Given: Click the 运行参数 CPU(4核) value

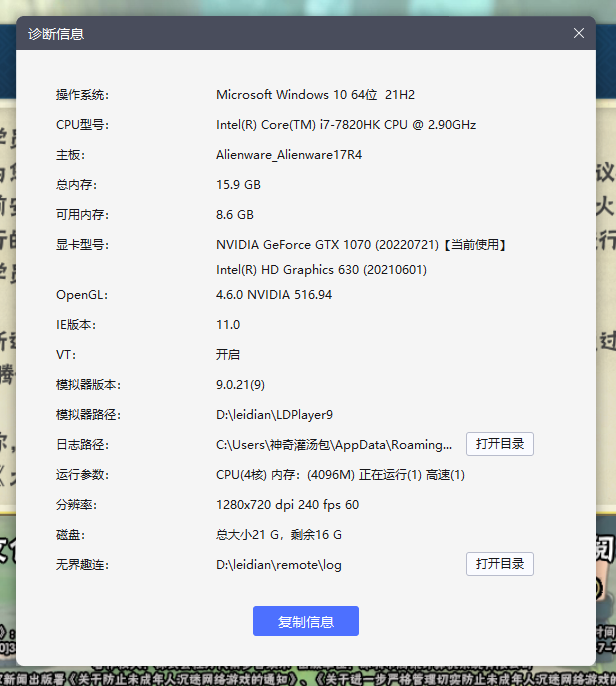Looking at the screenshot, I should point(340,475).
